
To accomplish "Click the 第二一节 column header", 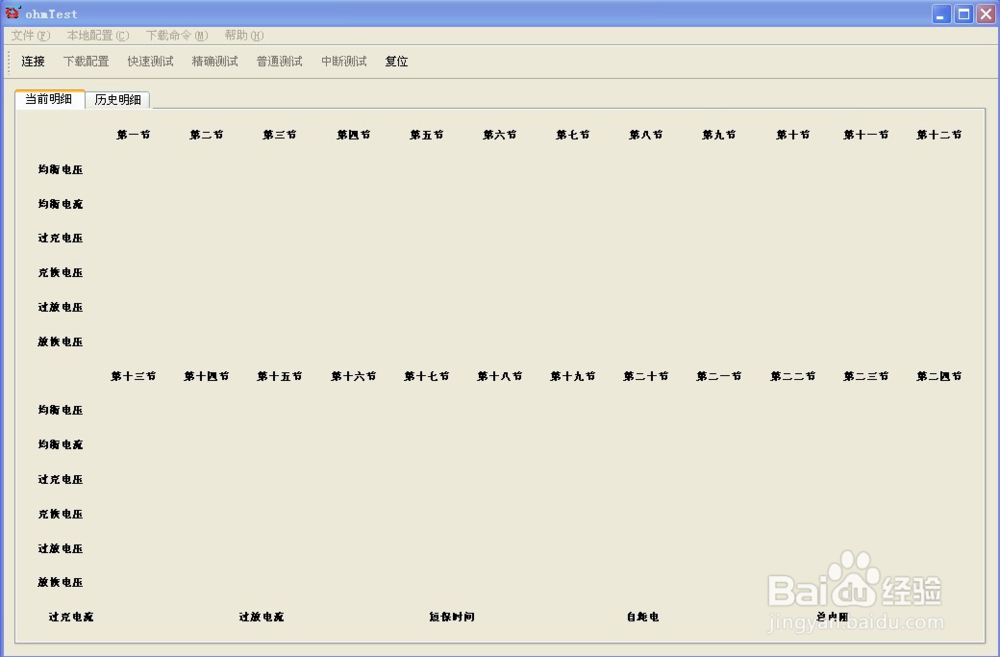I will 719,376.
